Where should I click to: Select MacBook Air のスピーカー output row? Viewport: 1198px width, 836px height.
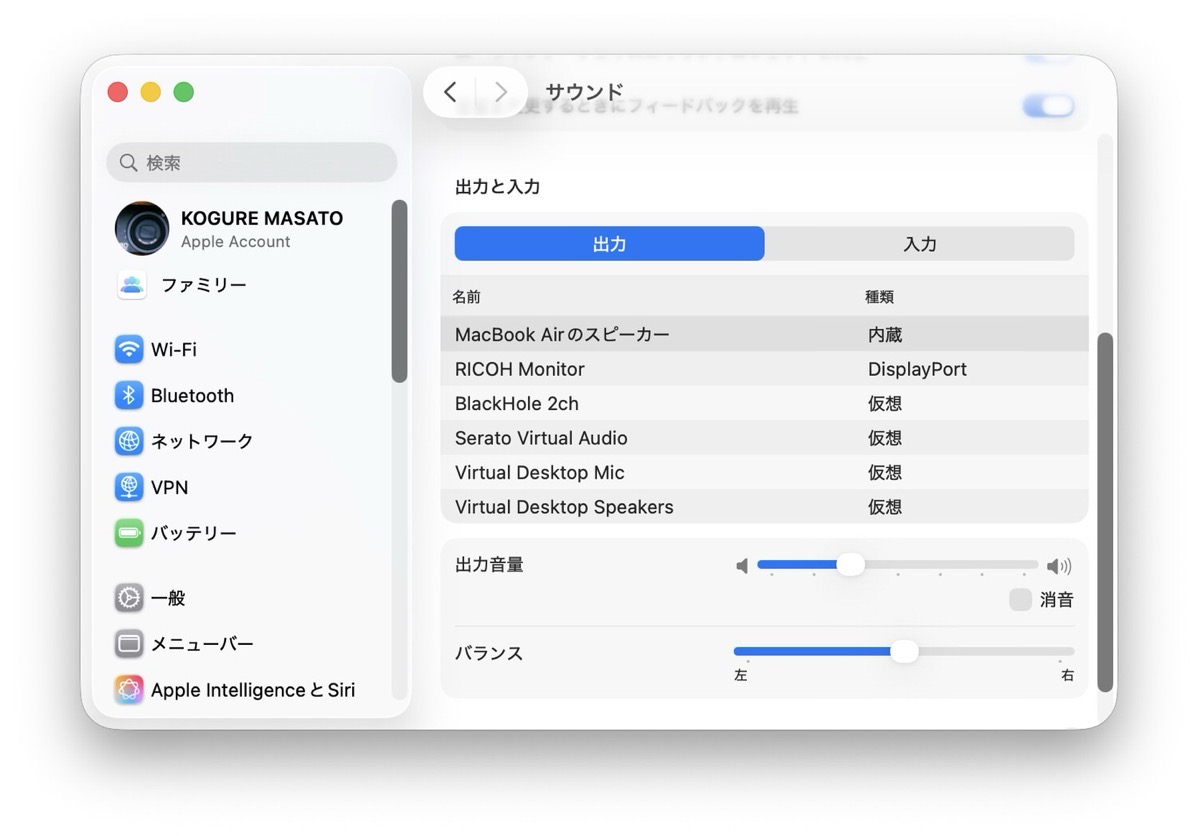click(764, 334)
